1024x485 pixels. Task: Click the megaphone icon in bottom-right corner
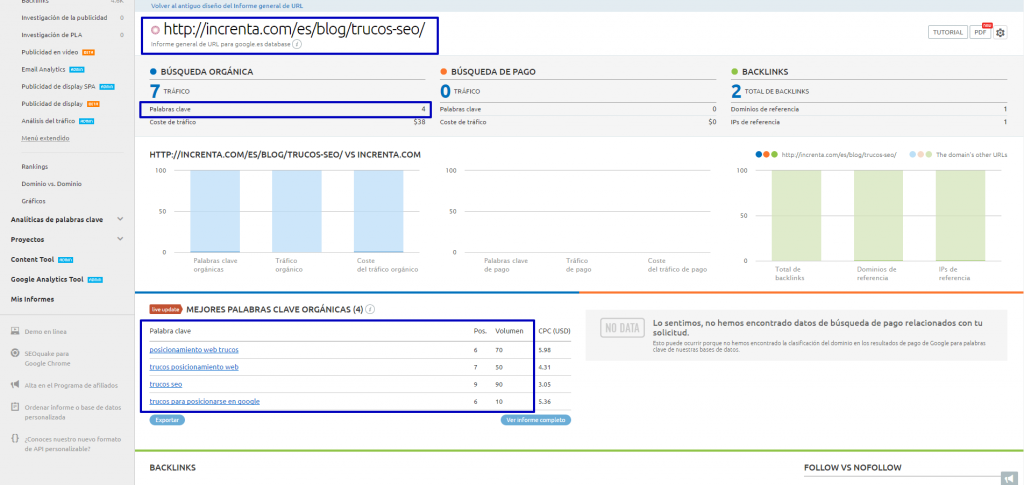click(1009, 478)
